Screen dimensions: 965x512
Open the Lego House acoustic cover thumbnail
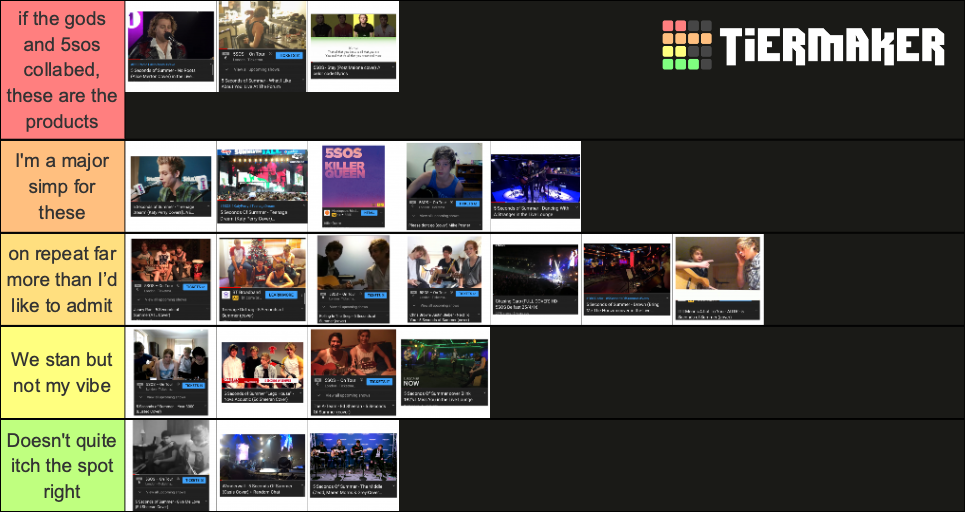tap(262, 373)
